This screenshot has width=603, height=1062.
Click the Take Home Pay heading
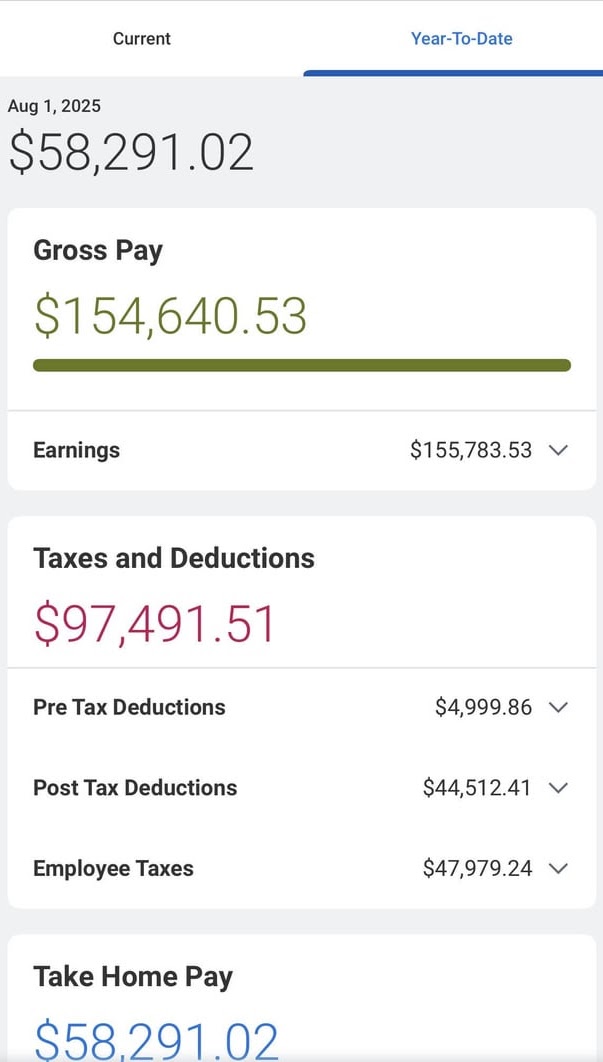(x=133, y=977)
